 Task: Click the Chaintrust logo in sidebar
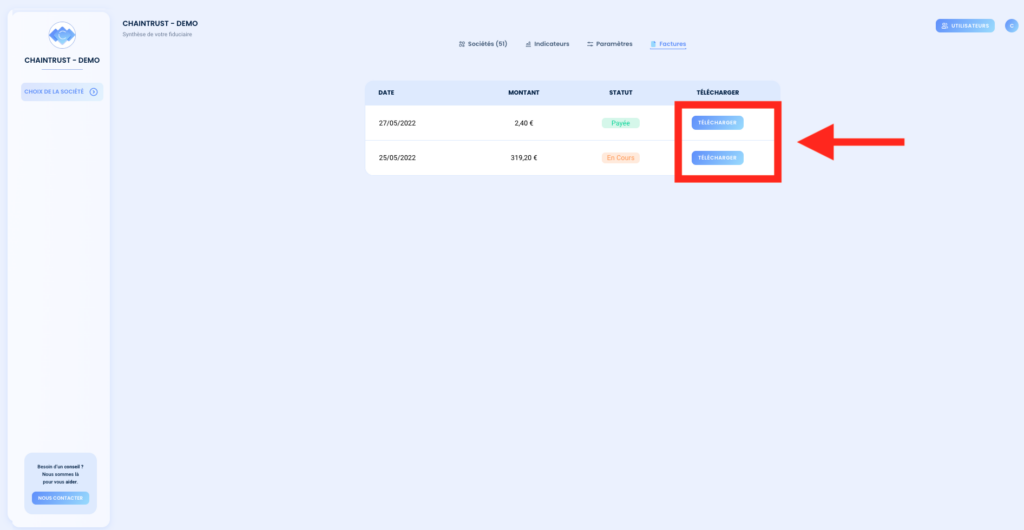[62, 35]
